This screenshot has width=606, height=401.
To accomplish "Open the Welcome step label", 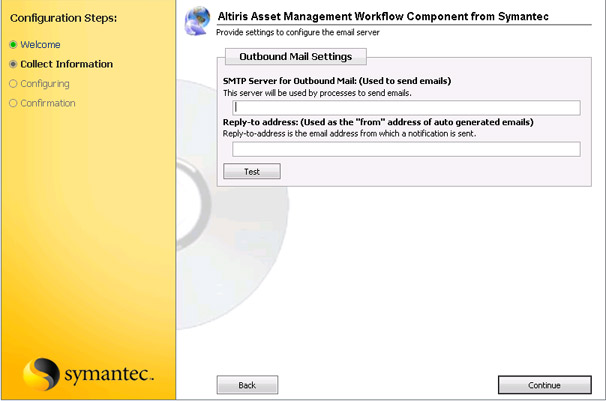I will pyautogui.click(x=40, y=44).
